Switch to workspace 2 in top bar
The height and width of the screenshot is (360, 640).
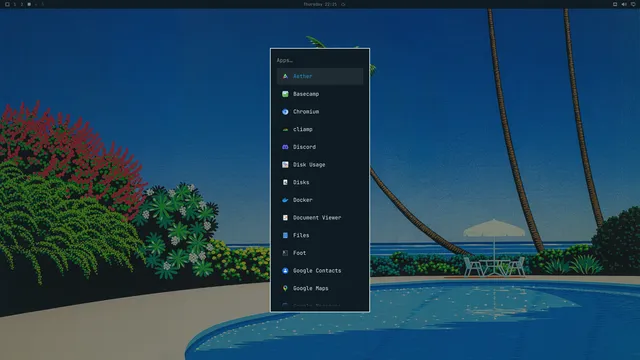22,4
